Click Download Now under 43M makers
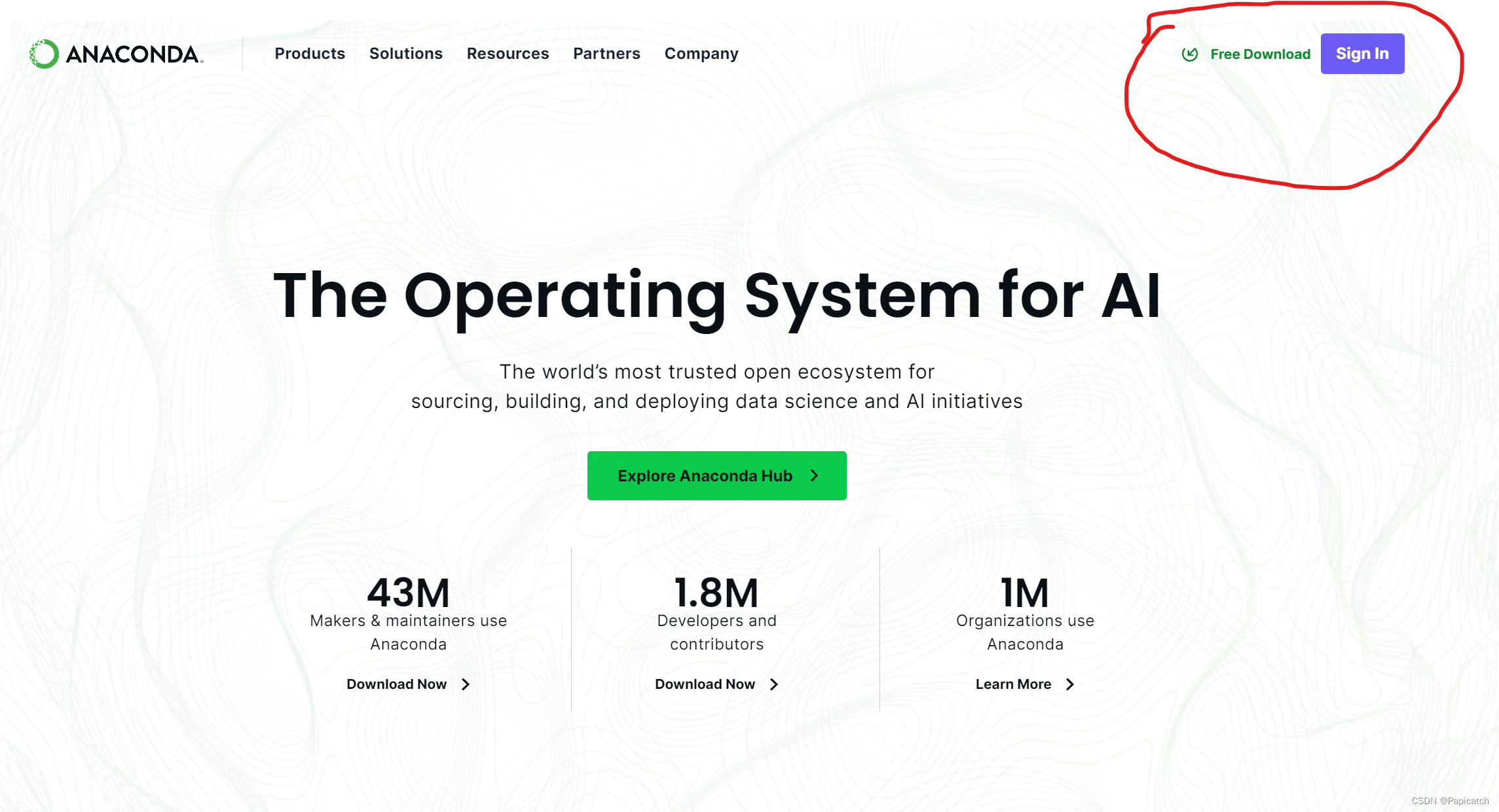The image size is (1499, 812). click(x=396, y=684)
